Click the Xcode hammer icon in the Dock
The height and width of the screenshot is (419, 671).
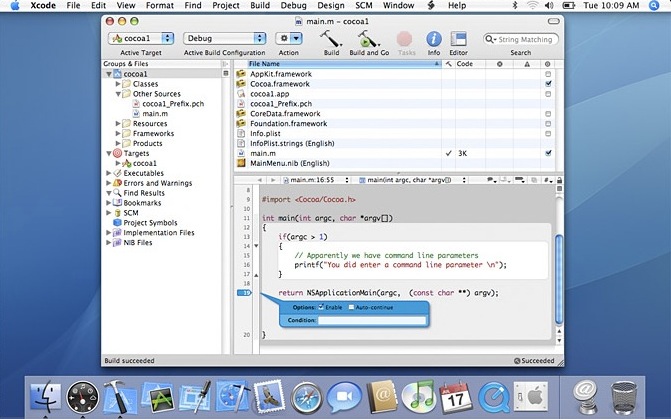click(x=119, y=397)
